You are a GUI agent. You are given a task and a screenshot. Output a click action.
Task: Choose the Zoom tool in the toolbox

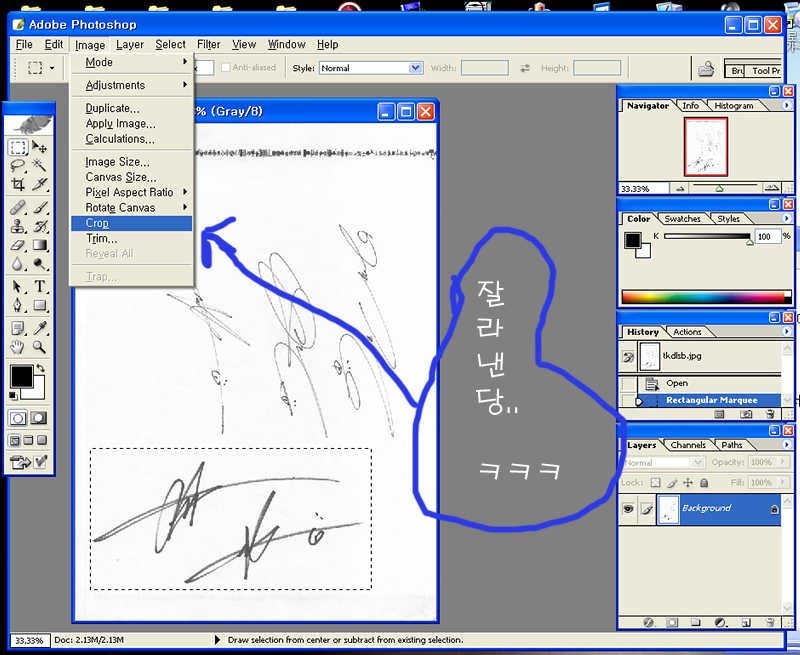(40, 347)
